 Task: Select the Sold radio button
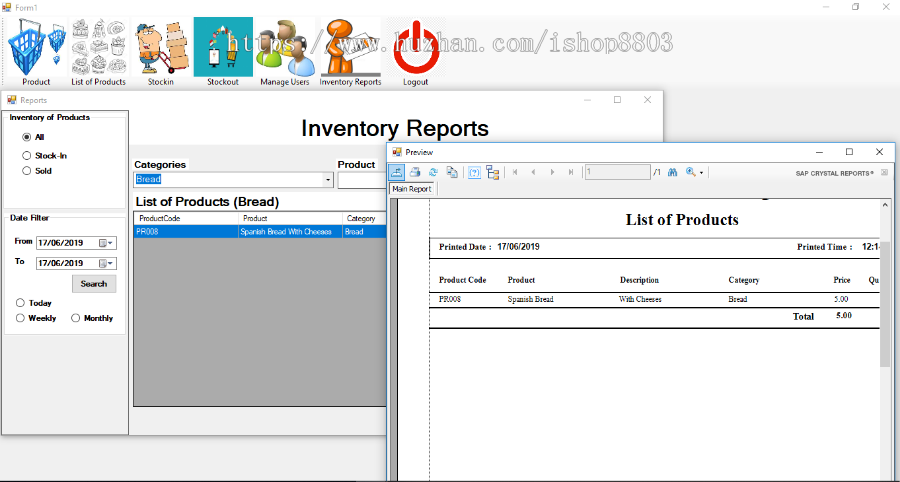pos(26,171)
